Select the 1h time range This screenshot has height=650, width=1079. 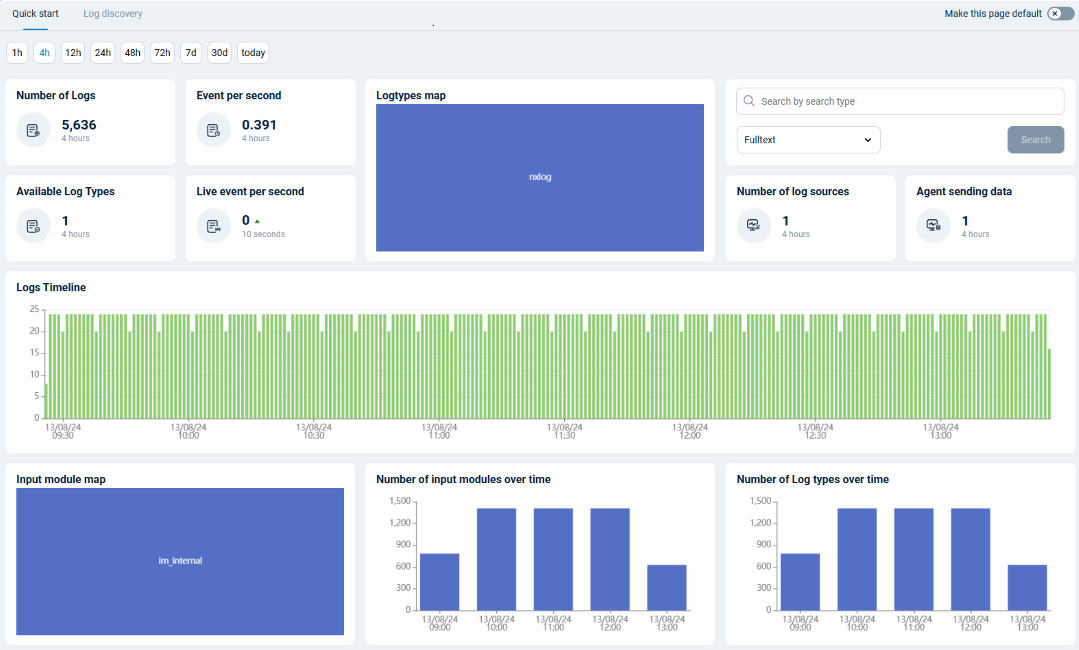[x=16, y=52]
